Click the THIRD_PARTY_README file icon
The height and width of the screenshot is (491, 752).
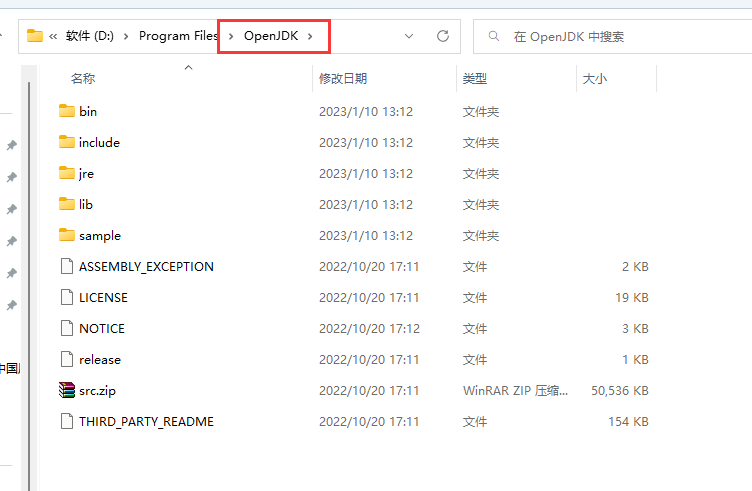67,421
